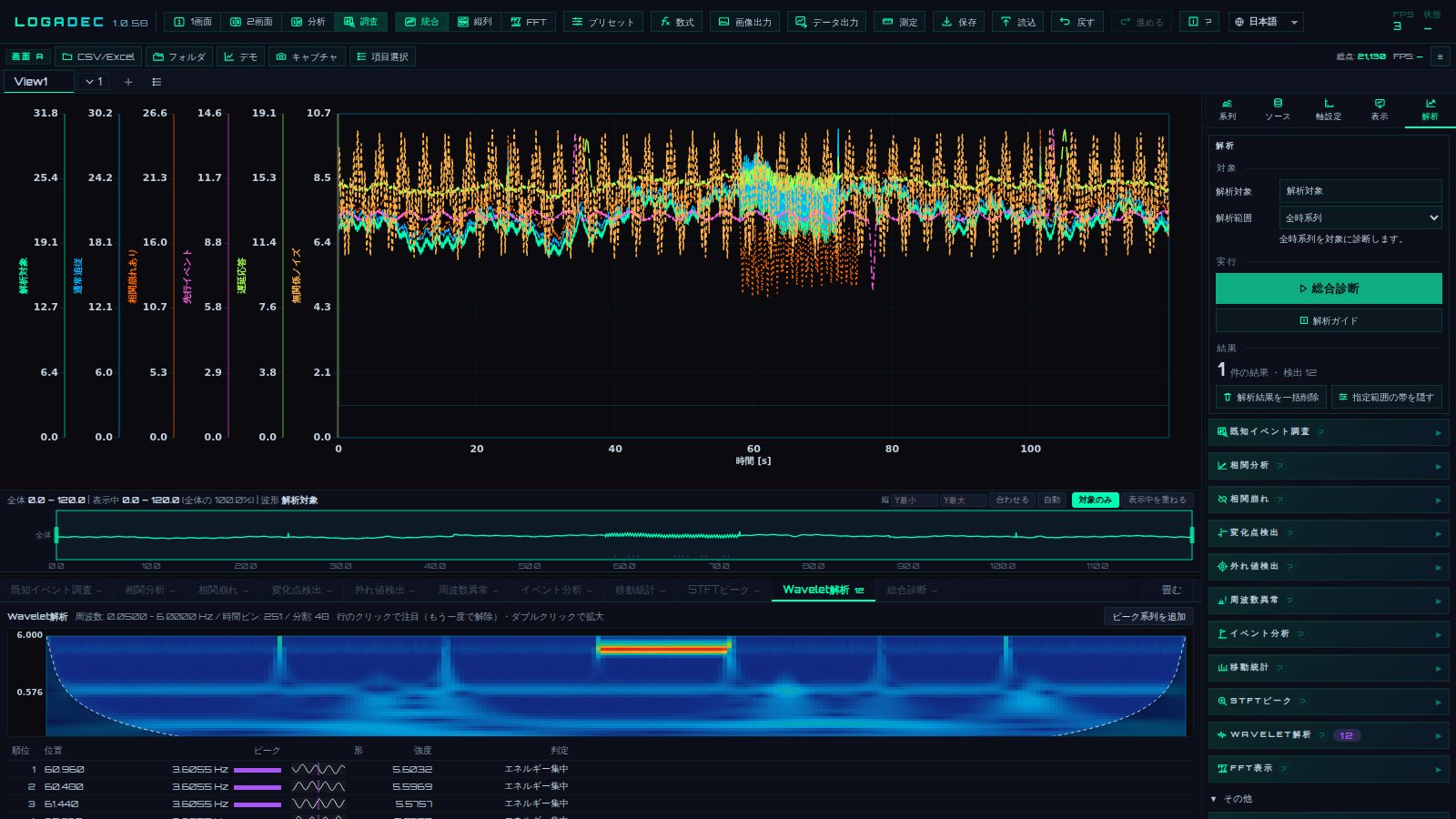Open the プリセット presets menu
This screenshot has height=819, width=1456.
pyautogui.click(x=603, y=22)
